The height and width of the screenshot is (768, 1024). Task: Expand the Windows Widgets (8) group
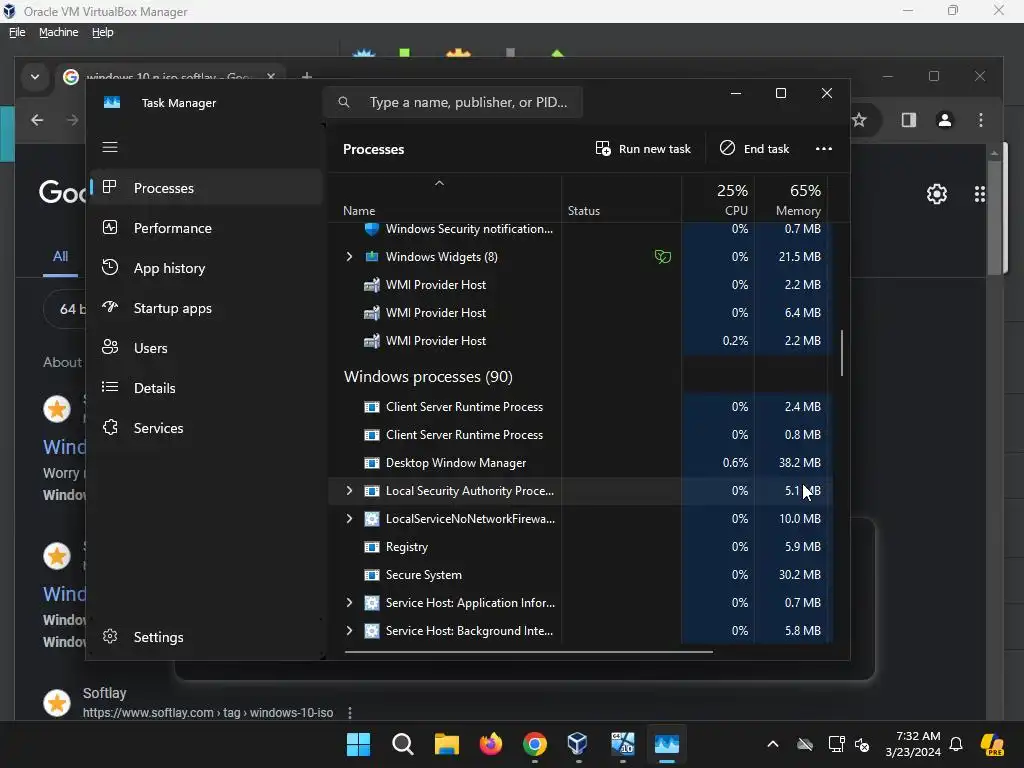coord(349,257)
